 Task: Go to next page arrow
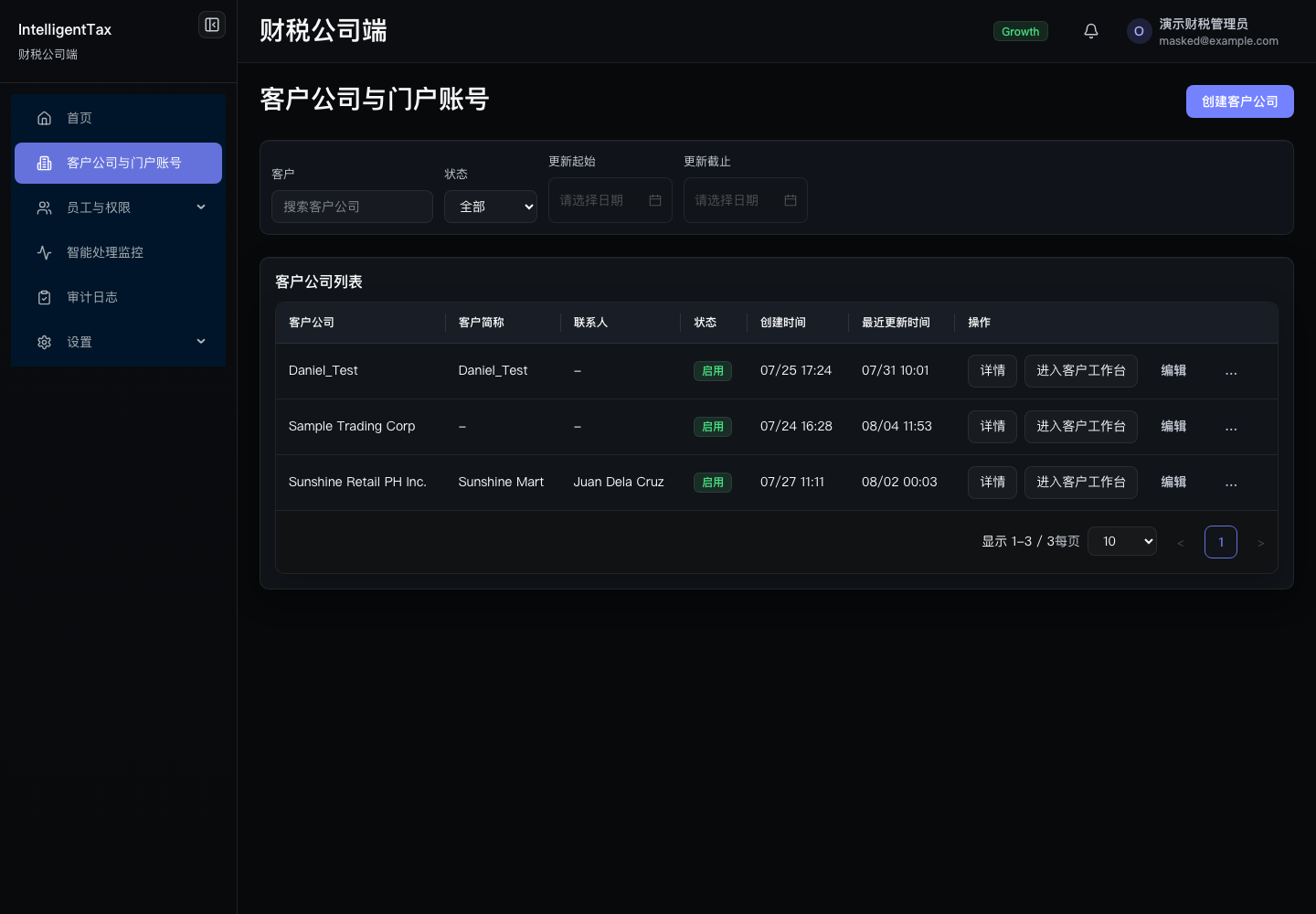(1260, 542)
